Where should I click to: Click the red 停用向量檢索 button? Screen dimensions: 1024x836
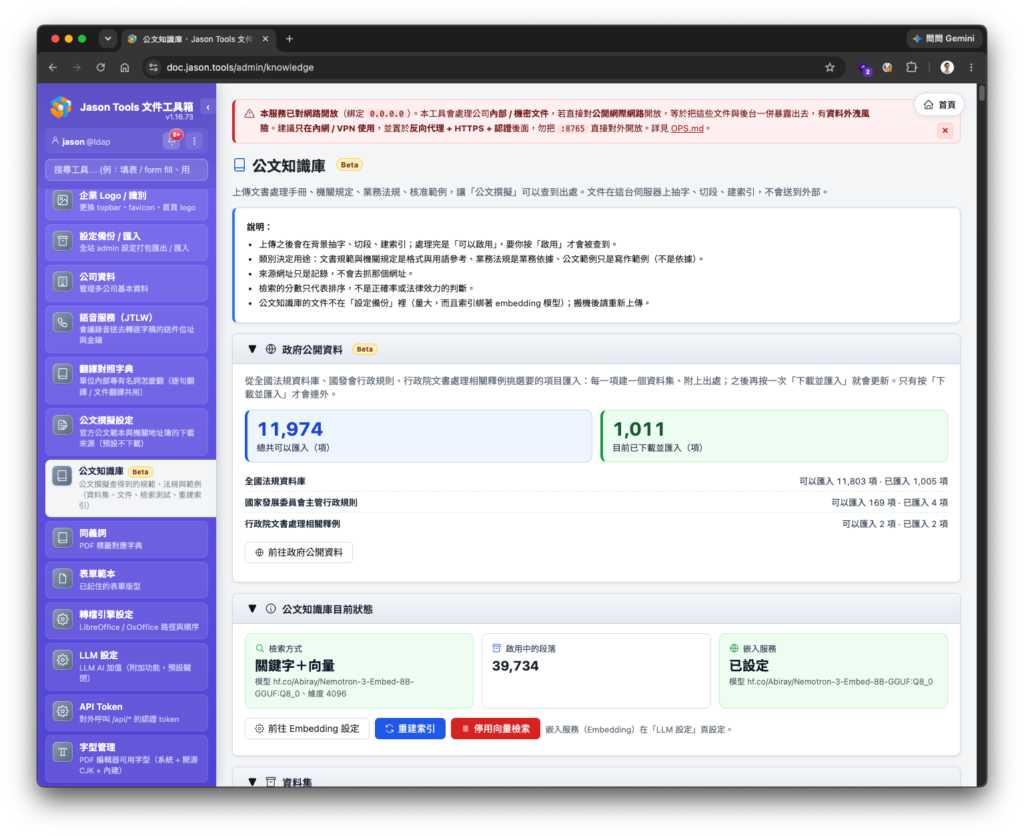pos(496,728)
